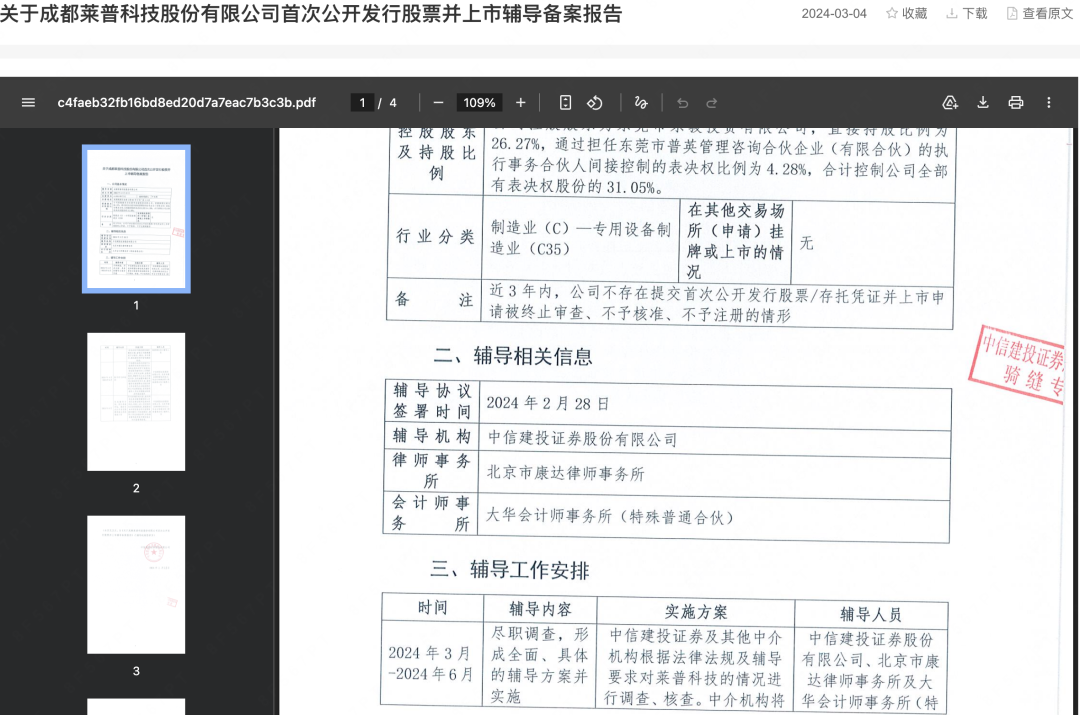Click the 辅导机构 row label
The image size is (1080, 715).
point(432,436)
